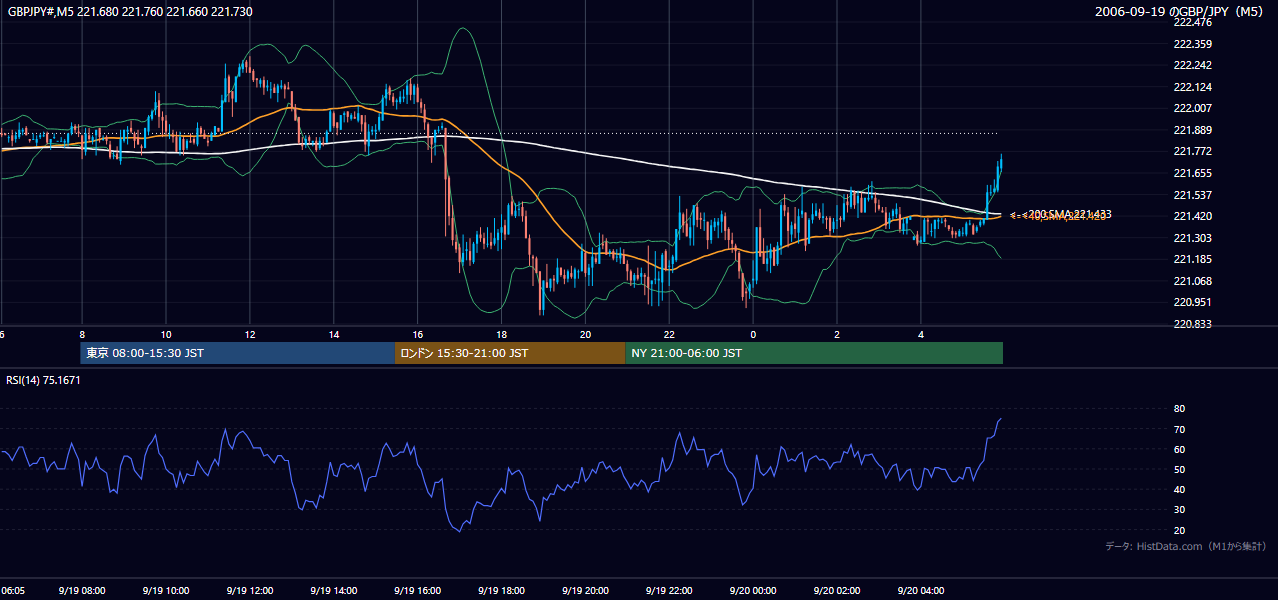Click price axis label 221.889
The image size is (1278, 600).
point(1192,130)
